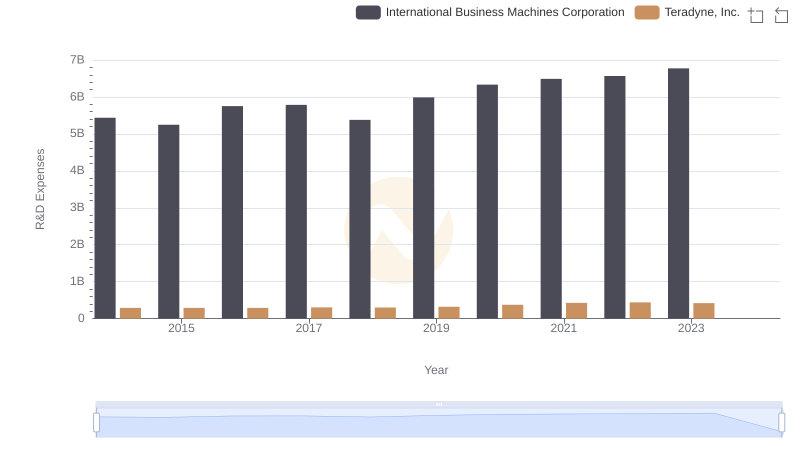This screenshot has height=461, width=800.
Task: Select the Teradyne bar for 2015
Action: [x=194, y=313]
